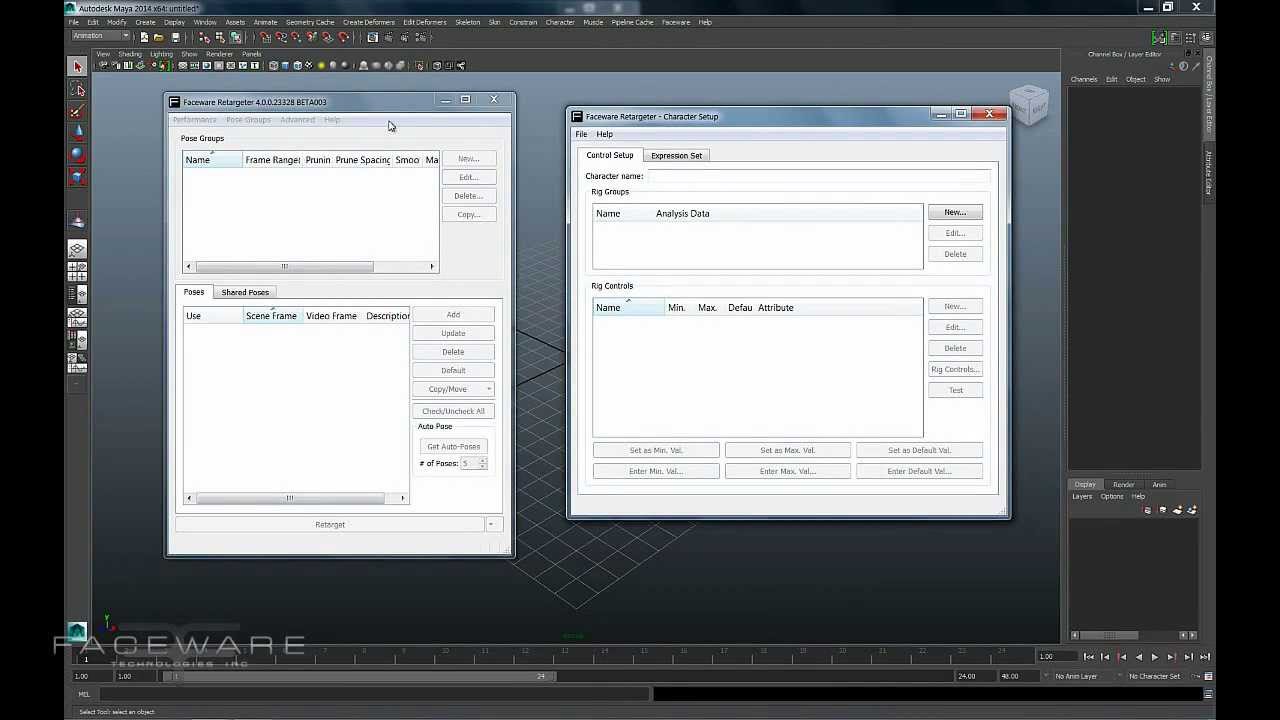Select the Render tab in Layer Editor
This screenshot has width=1280, height=720.
pos(1123,484)
